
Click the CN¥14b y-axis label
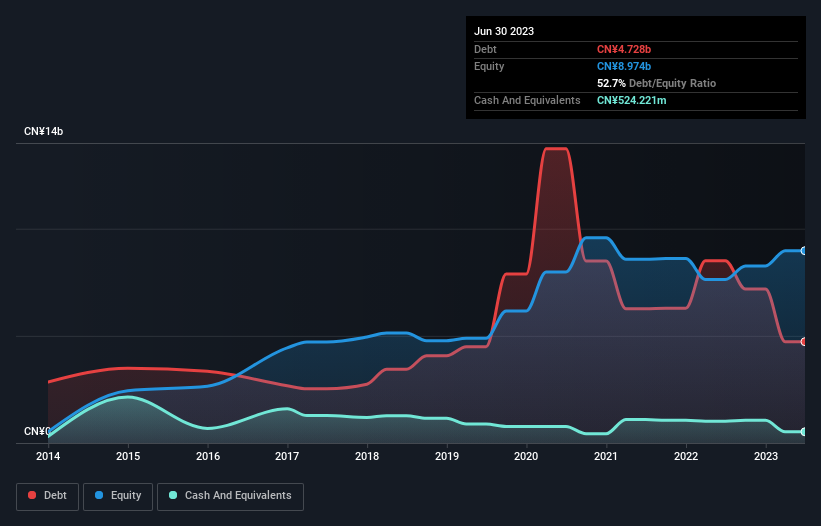[43, 131]
